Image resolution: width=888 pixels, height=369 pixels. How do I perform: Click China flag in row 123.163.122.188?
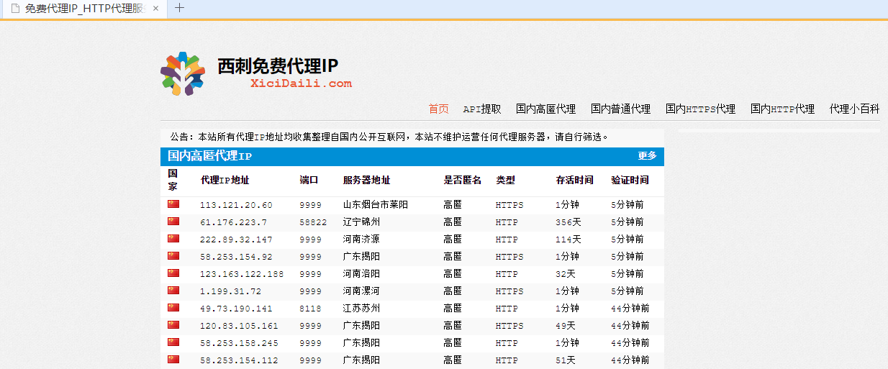click(x=173, y=273)
